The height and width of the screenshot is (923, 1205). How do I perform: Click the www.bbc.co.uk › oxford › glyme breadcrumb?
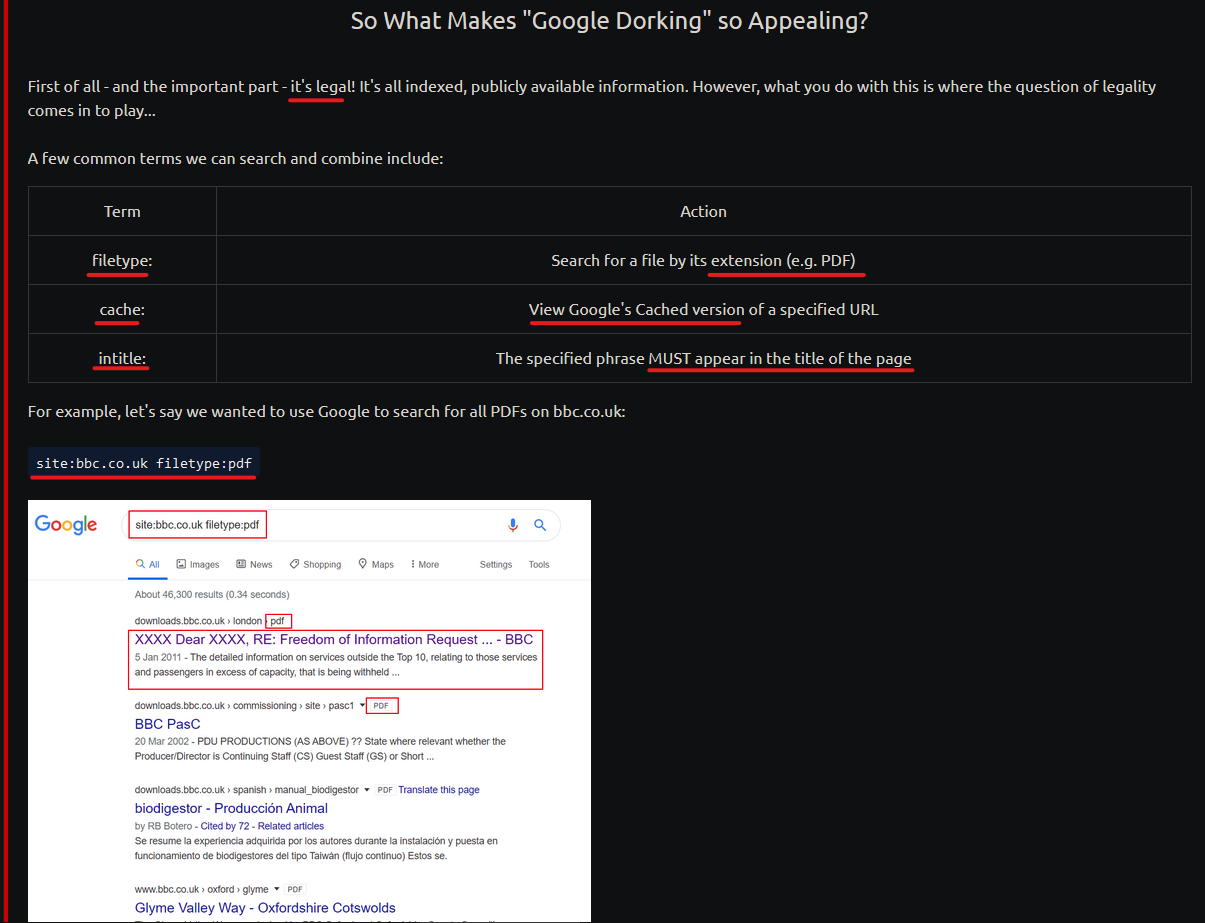click(x=202, y=889)
